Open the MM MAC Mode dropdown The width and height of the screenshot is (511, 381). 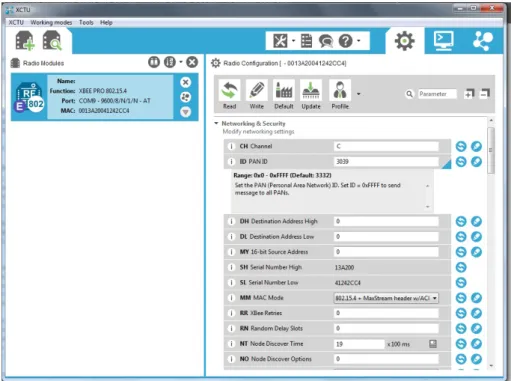point(386,298)
